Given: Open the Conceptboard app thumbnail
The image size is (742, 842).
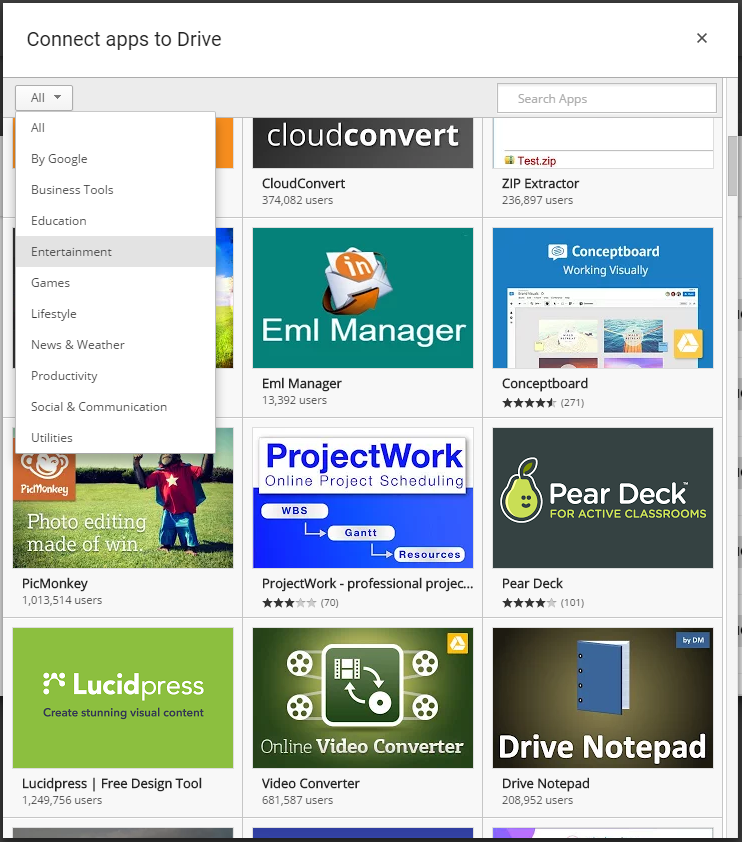Looking at the screenshot, I should click(603, 298).
